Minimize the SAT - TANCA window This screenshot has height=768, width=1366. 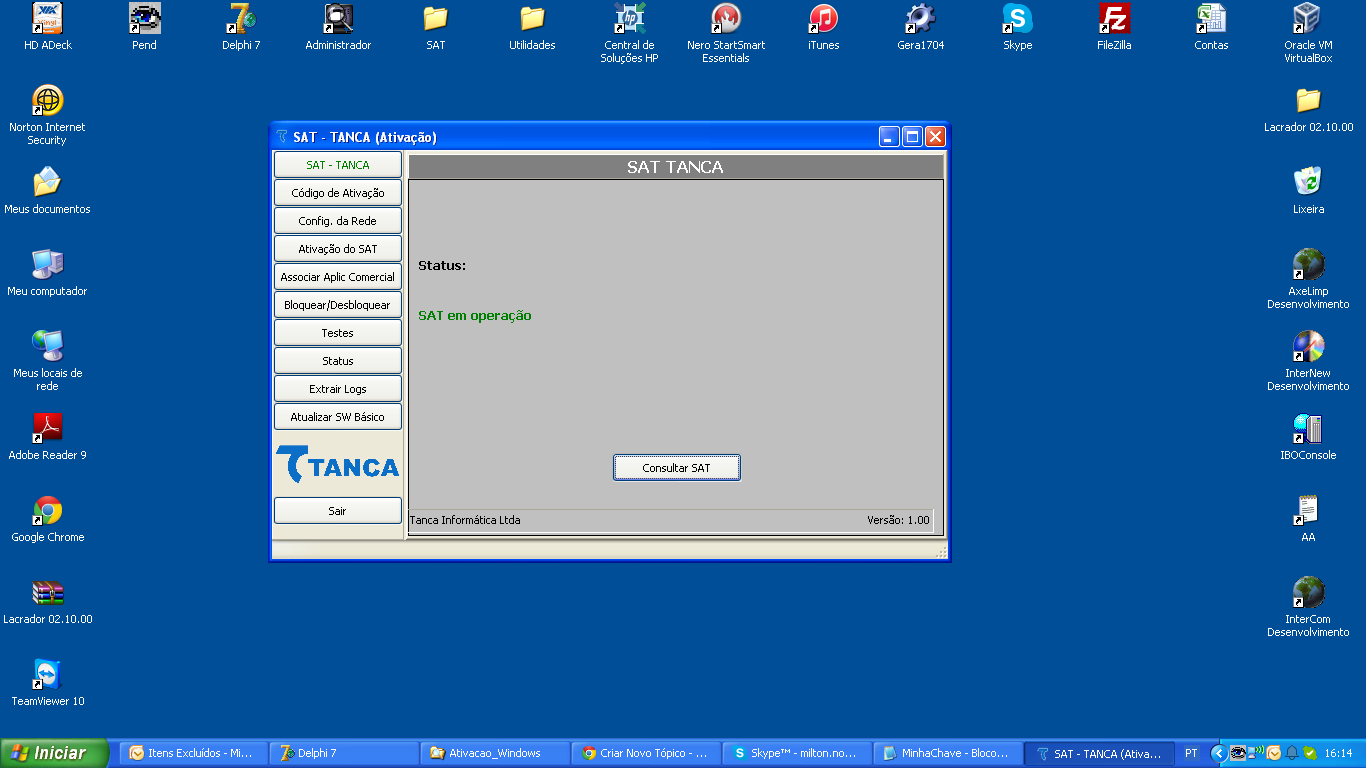click(889, 137)
